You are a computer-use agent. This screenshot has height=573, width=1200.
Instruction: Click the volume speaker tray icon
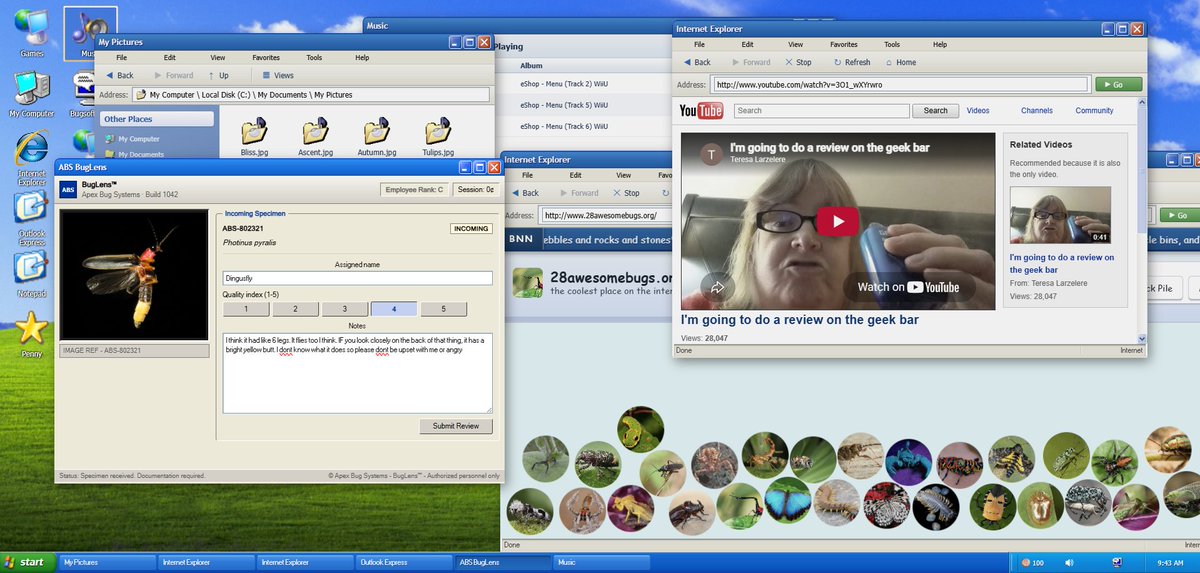tap(1071, 562)
